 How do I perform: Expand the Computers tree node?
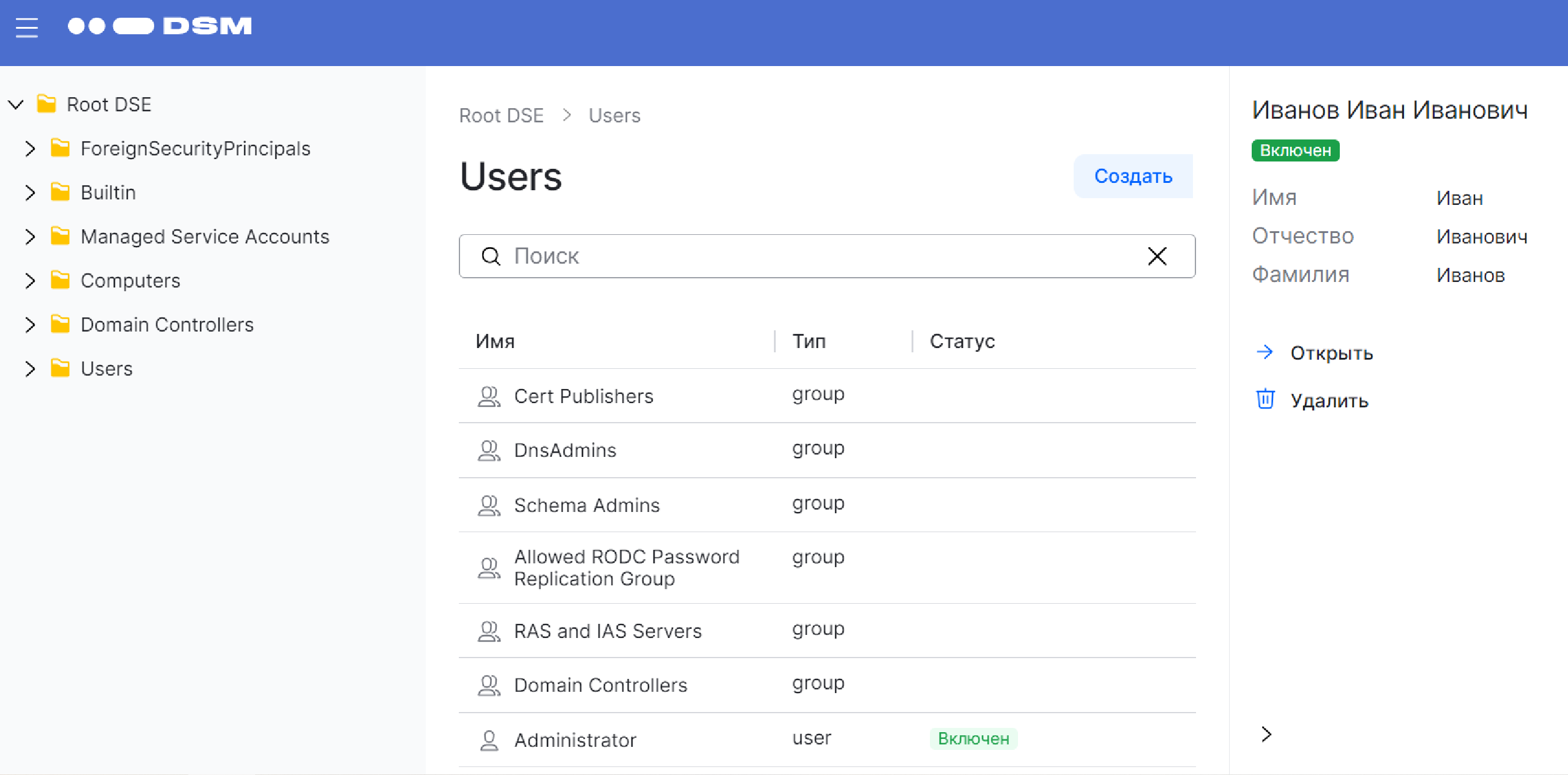[30, 281]
